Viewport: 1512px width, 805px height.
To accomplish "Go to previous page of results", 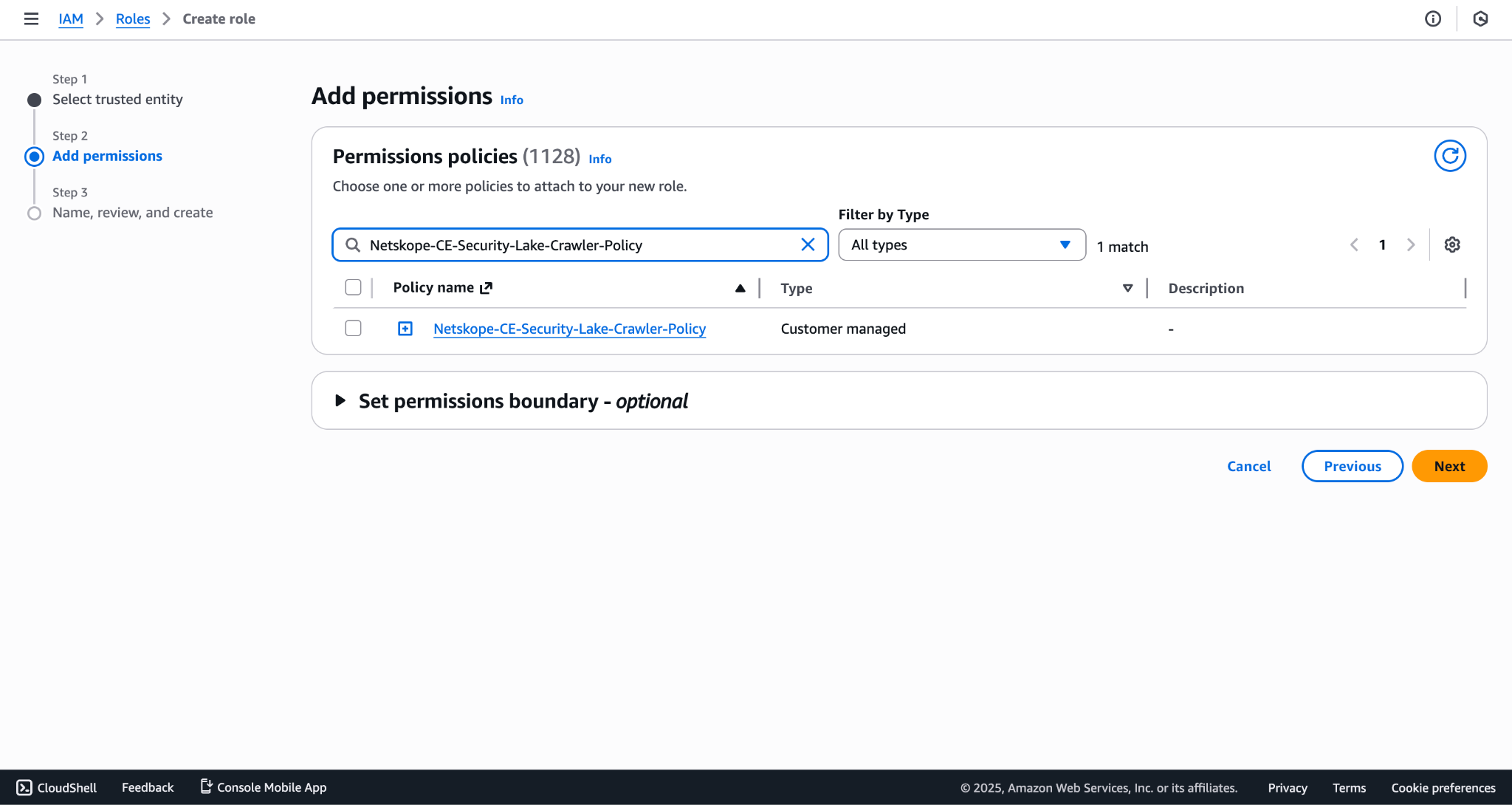I will coord(1354,244).
